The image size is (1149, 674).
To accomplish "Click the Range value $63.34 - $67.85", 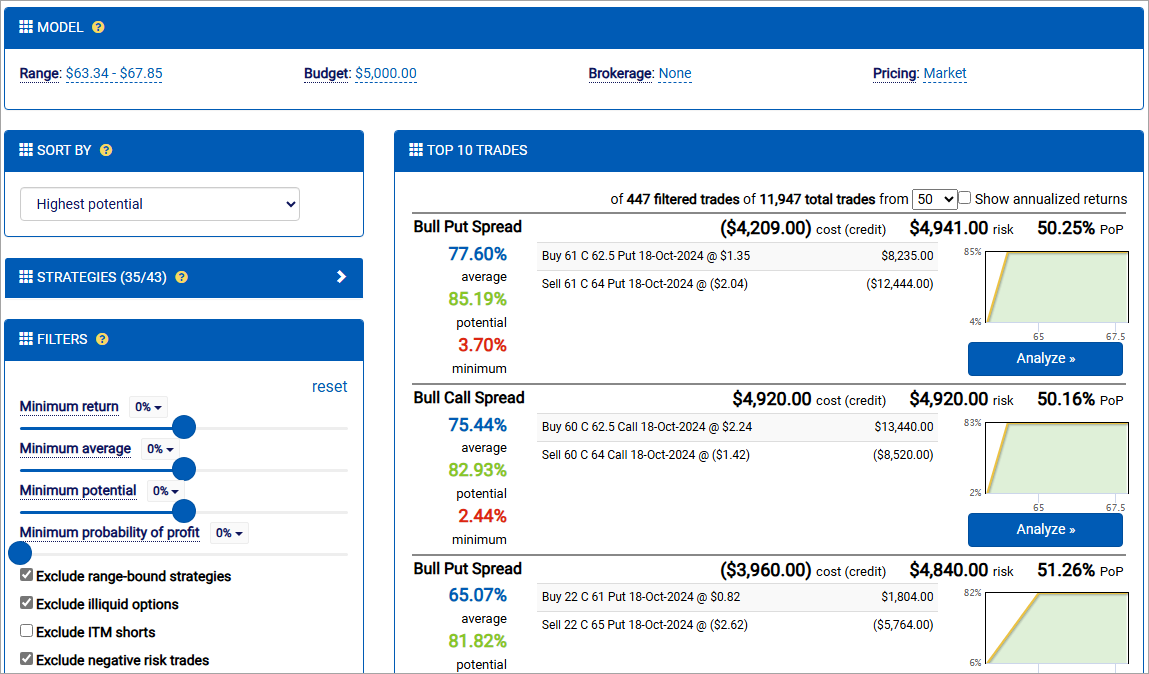I will tap(114, 73).
